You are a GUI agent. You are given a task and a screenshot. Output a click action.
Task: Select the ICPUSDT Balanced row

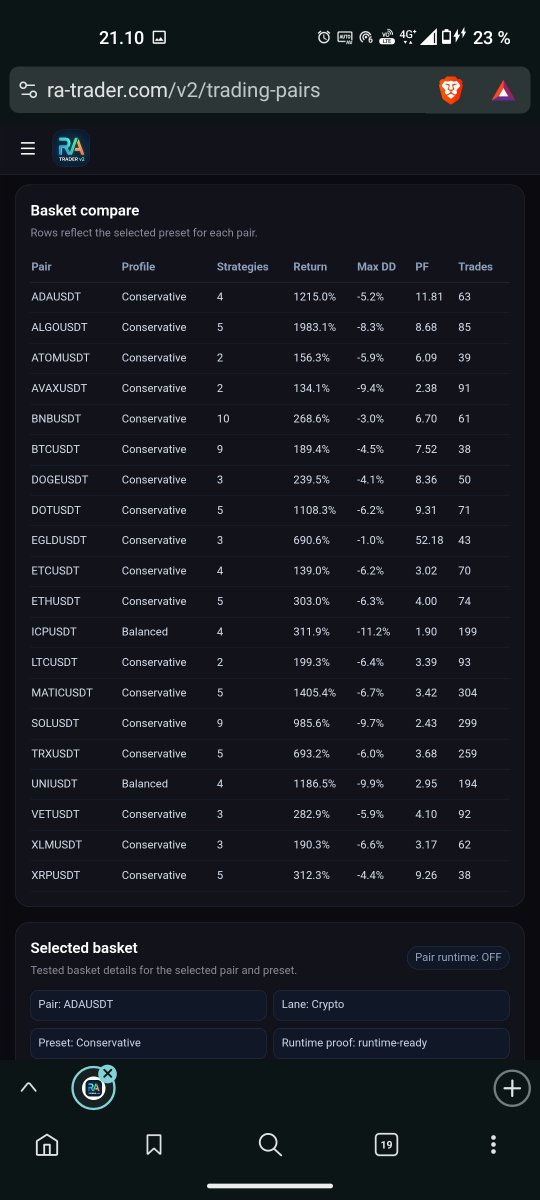point(270,632)
